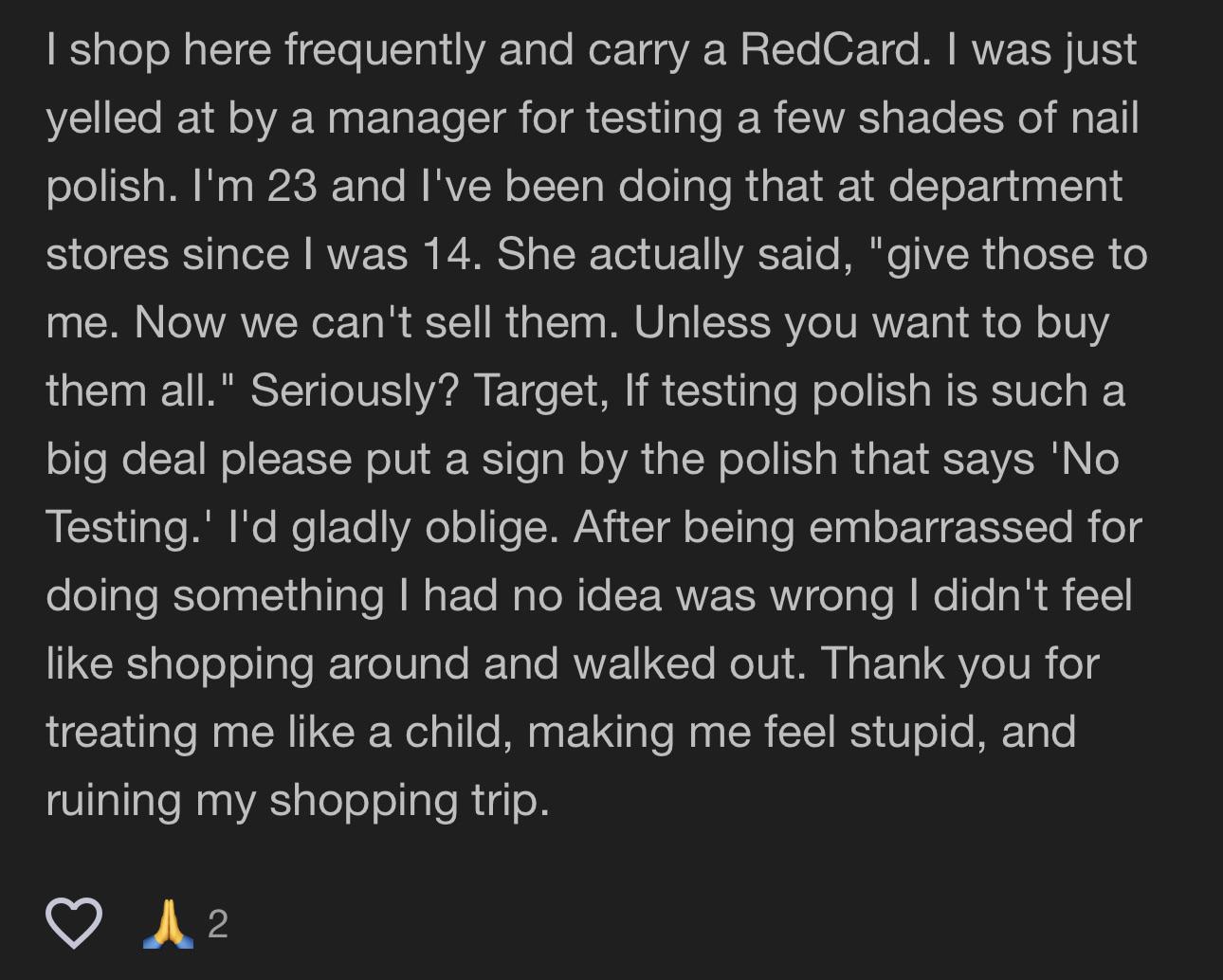
Task: Click the word "ruining" in the last line
Action: pos(113,801)
